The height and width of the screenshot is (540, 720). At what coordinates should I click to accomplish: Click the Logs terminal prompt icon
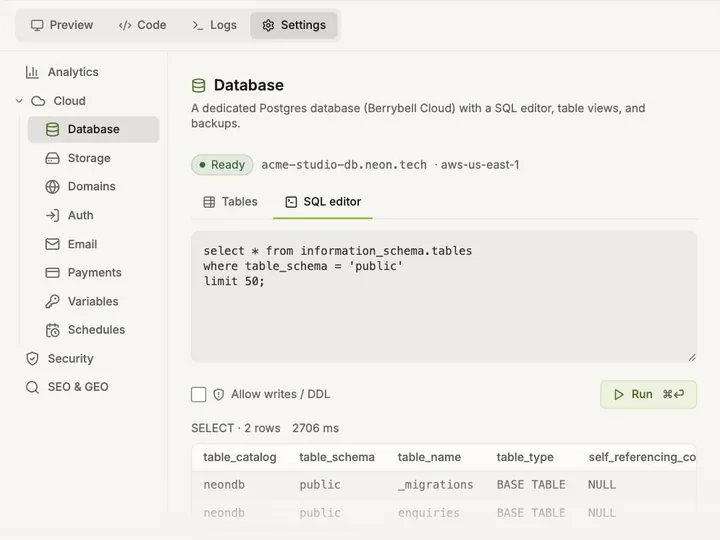click(197, 25)
